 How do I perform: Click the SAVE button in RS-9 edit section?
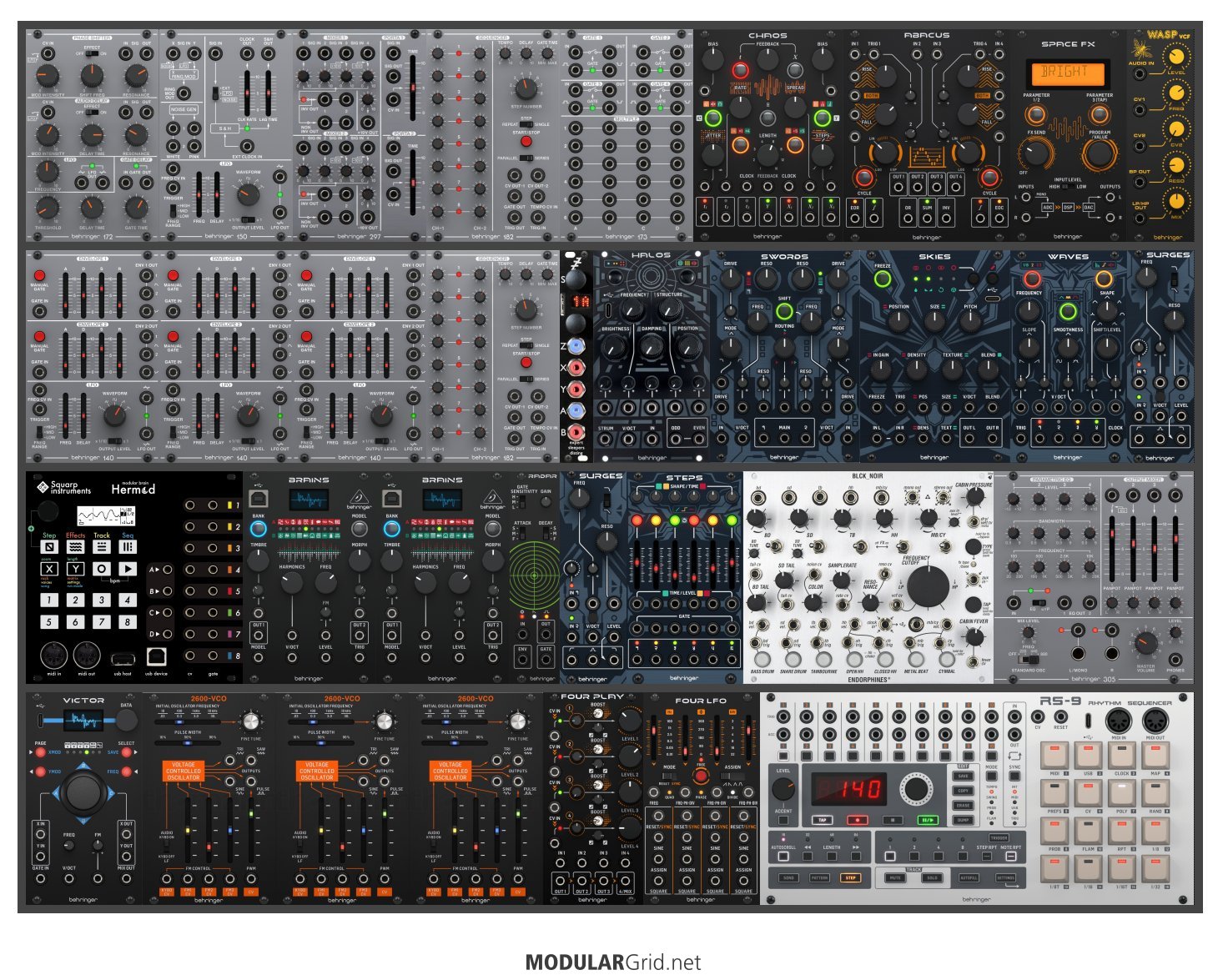point(963,776)
